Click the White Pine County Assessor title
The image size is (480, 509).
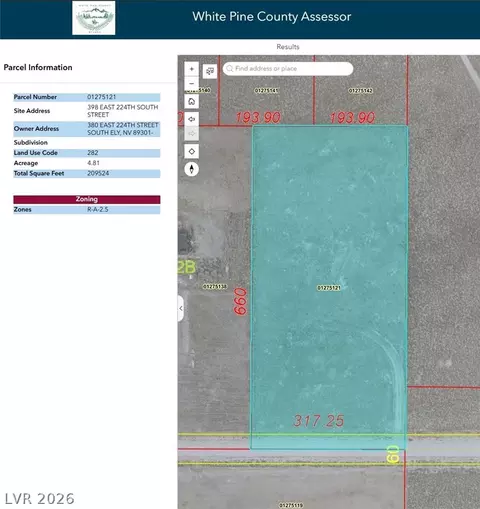[x=272, y=17]
